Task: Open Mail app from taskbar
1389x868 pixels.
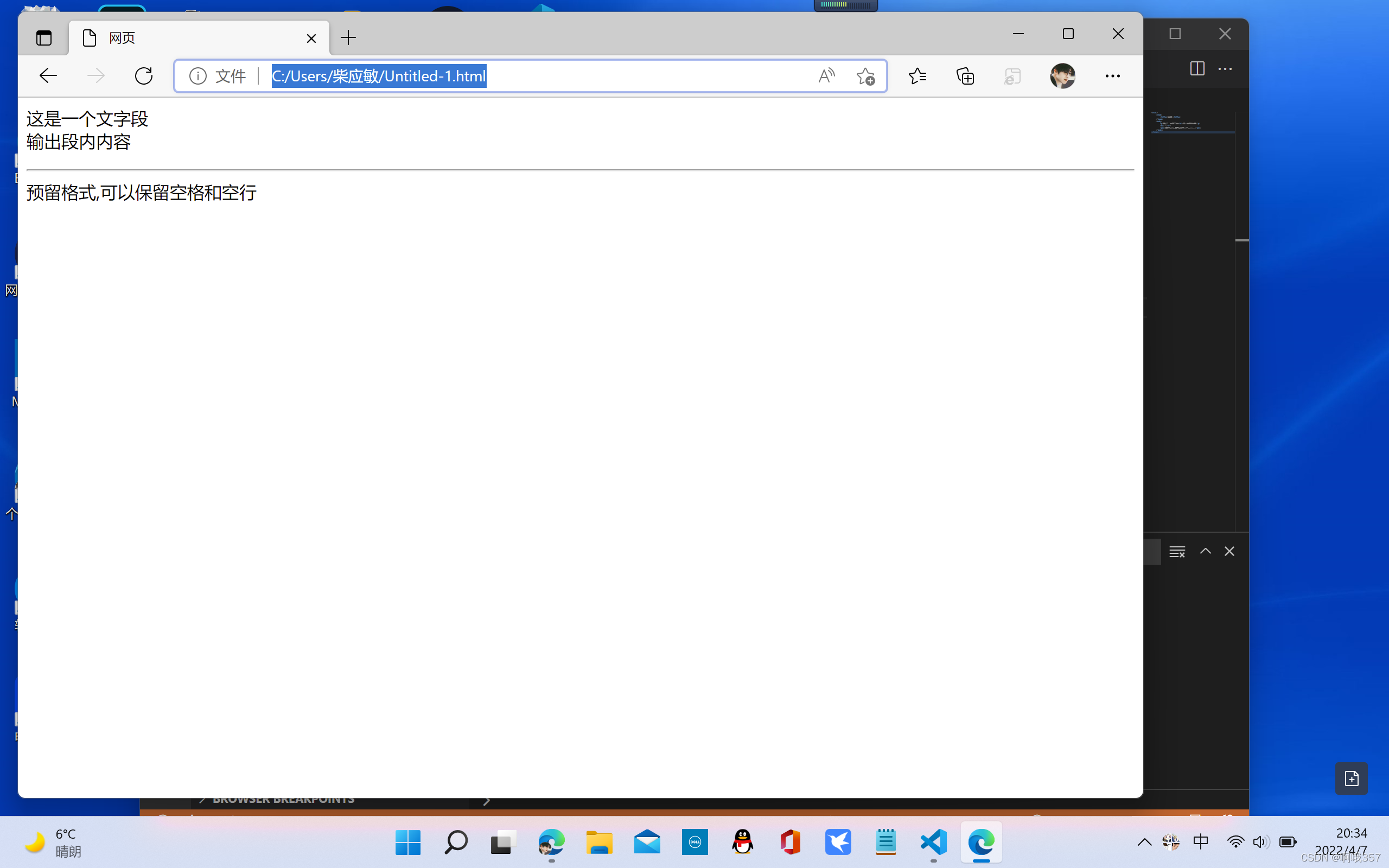Action: tap(647, 842)
